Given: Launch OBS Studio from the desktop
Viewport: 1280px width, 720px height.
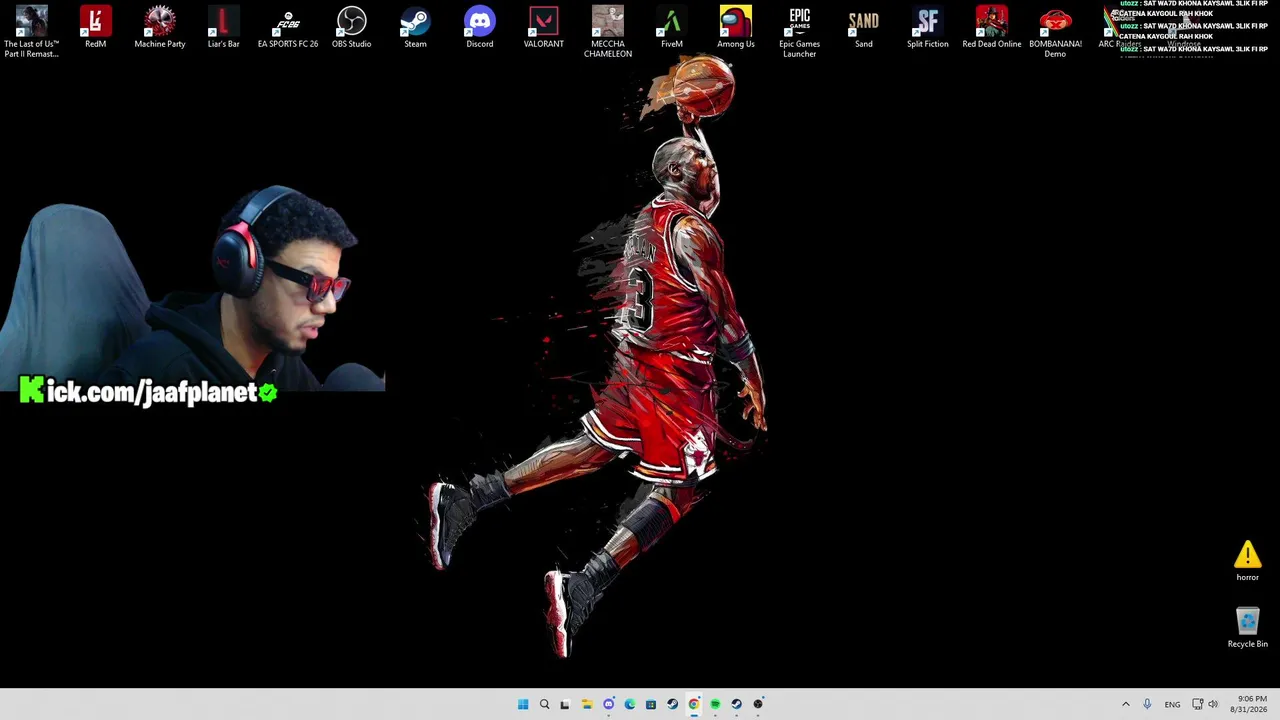Looking at the screenshot, I should pos(352,27).
